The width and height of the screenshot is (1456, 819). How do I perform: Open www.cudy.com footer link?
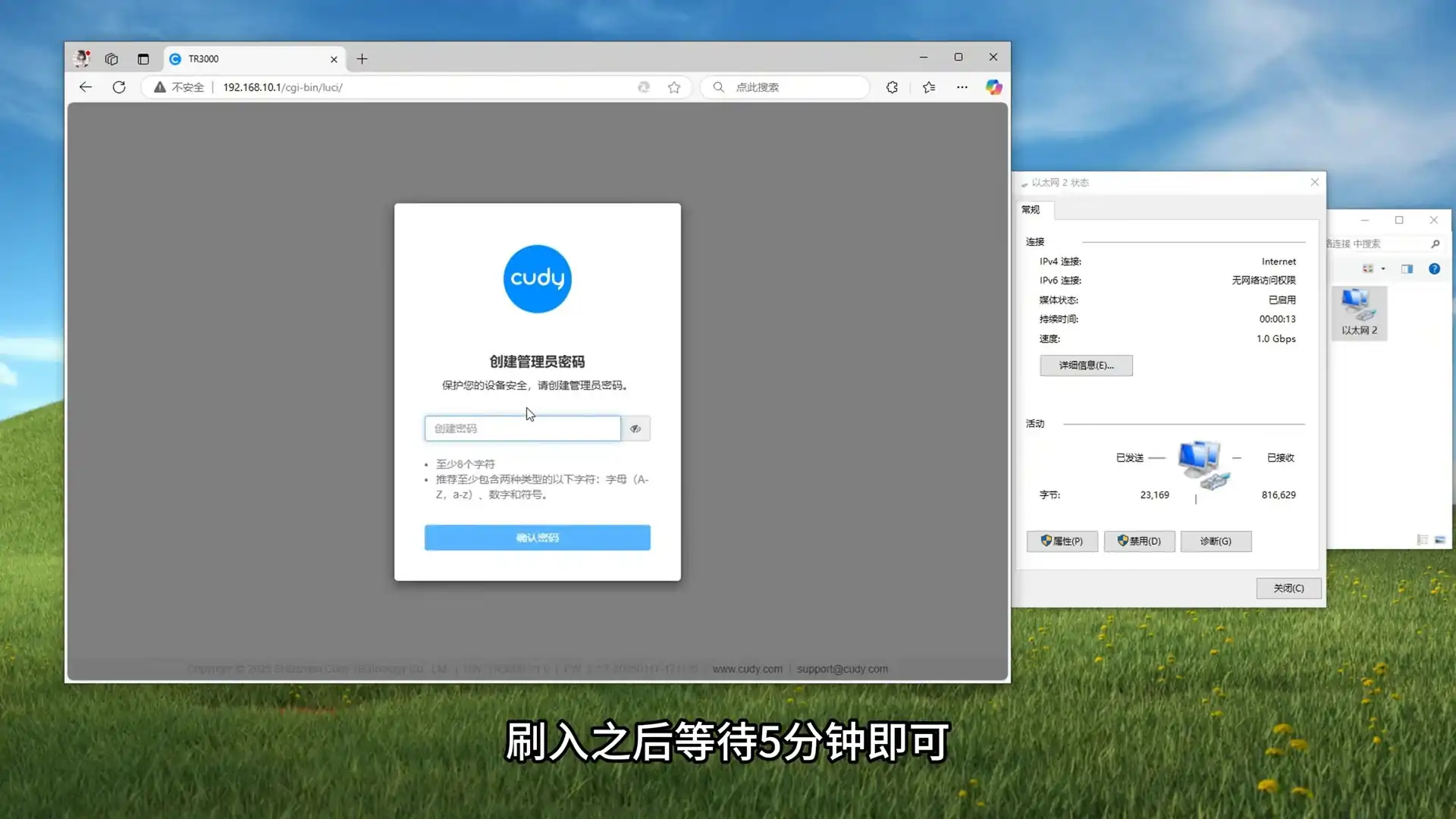(747, 669)
